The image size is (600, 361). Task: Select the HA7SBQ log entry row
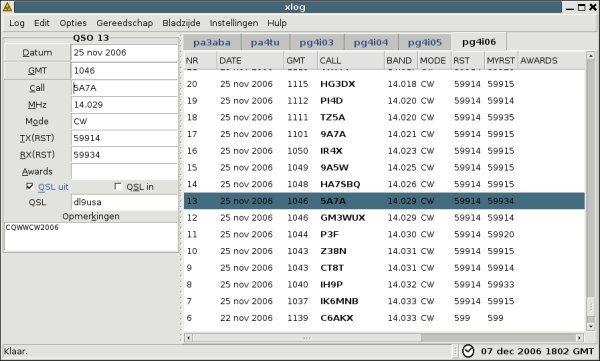(384, 184)
